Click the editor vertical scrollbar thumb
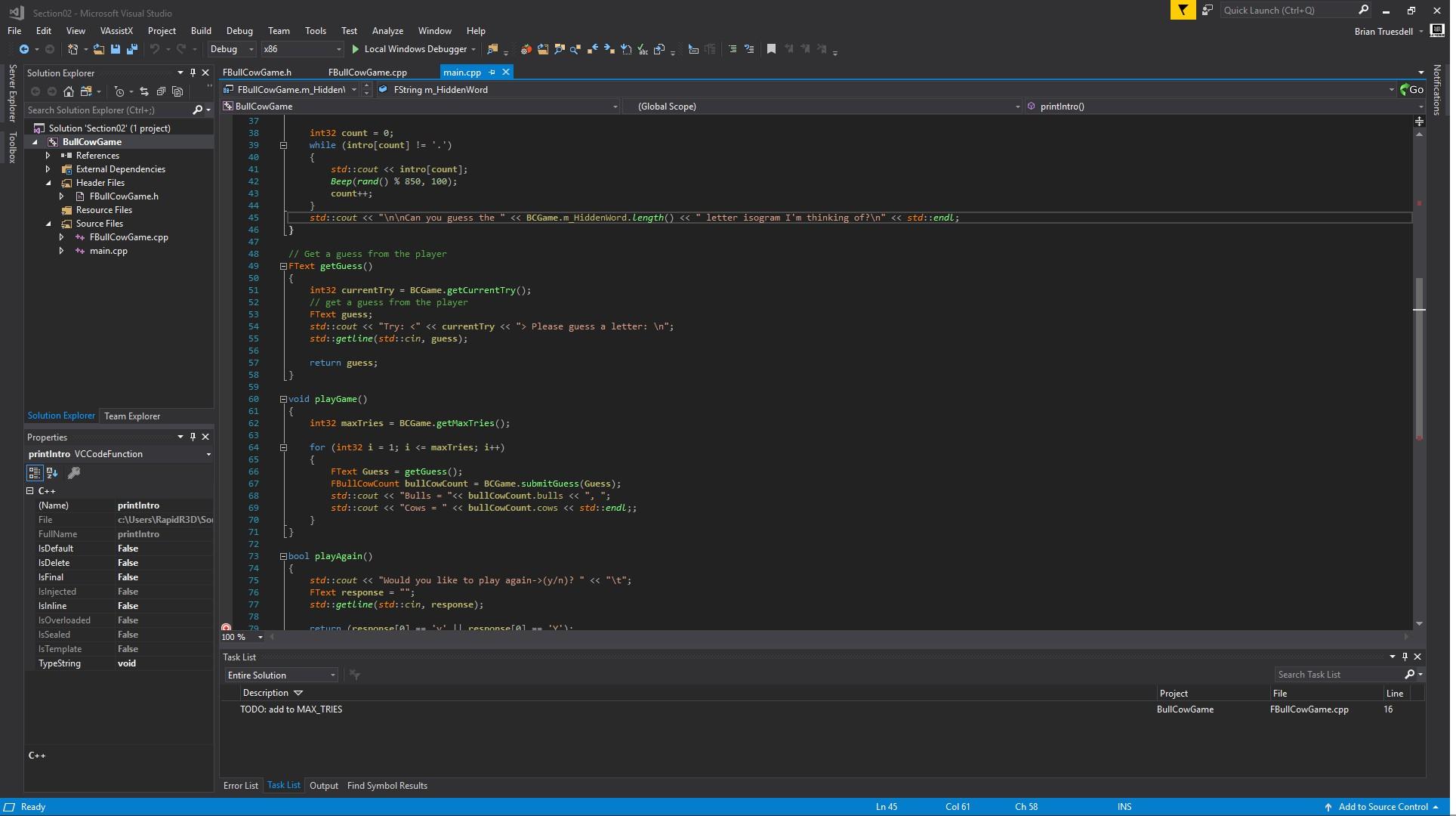Viewport: 1456px width, 816px height. 1419,359
